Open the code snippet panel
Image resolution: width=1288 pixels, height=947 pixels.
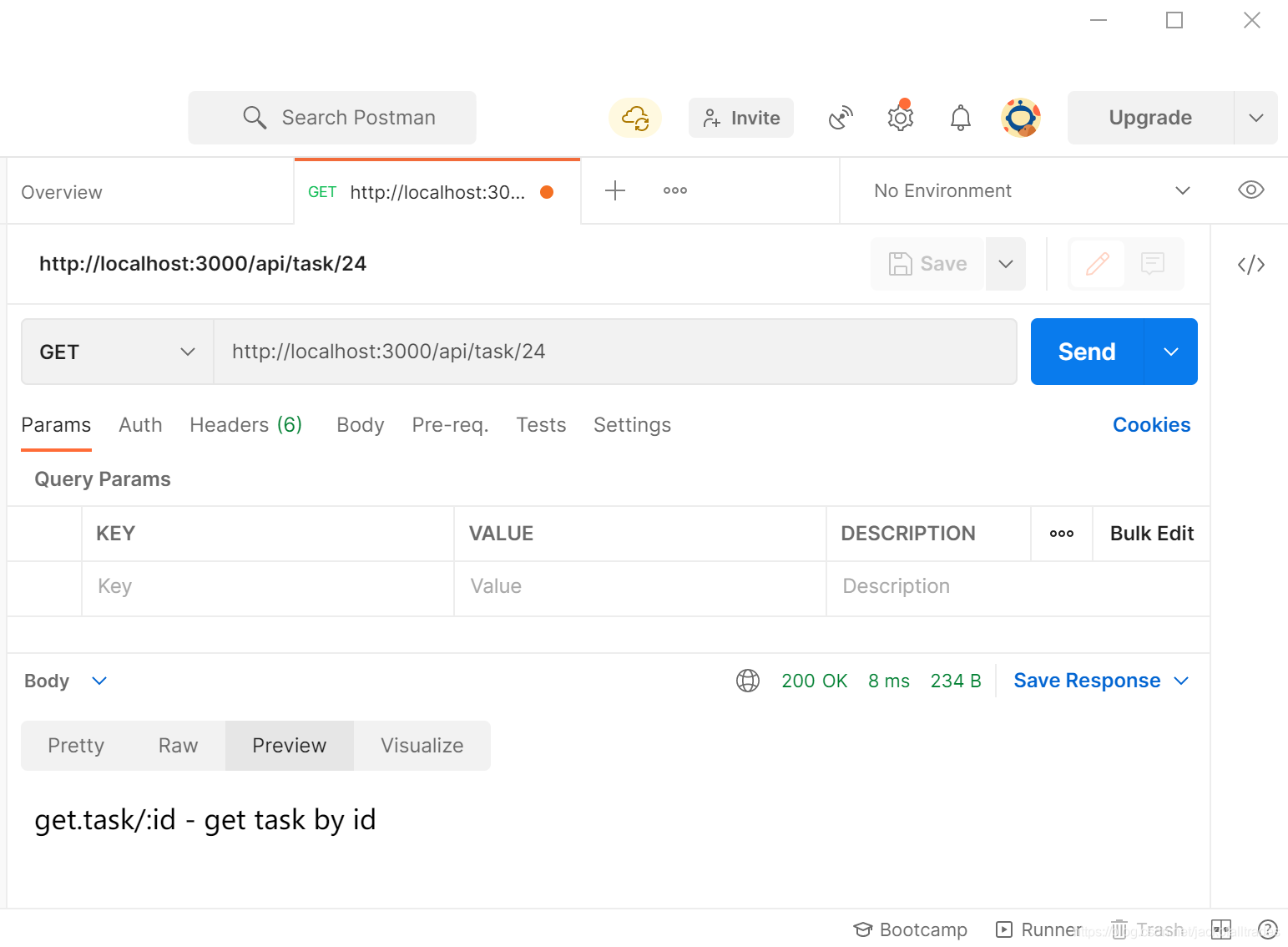(1250, 265)
